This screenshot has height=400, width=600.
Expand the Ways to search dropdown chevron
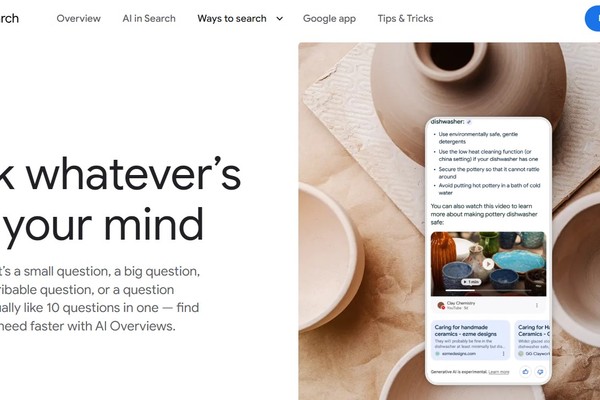280,18
